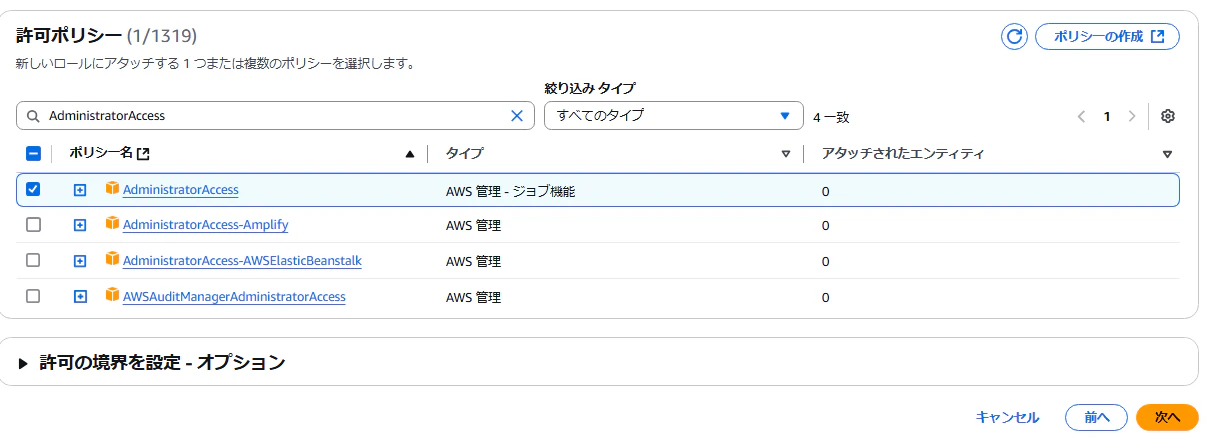Check the AWSAuditManagerAdministratorAccess checkbox
The height and width of the screenshot is (438, 1207).
33,296
